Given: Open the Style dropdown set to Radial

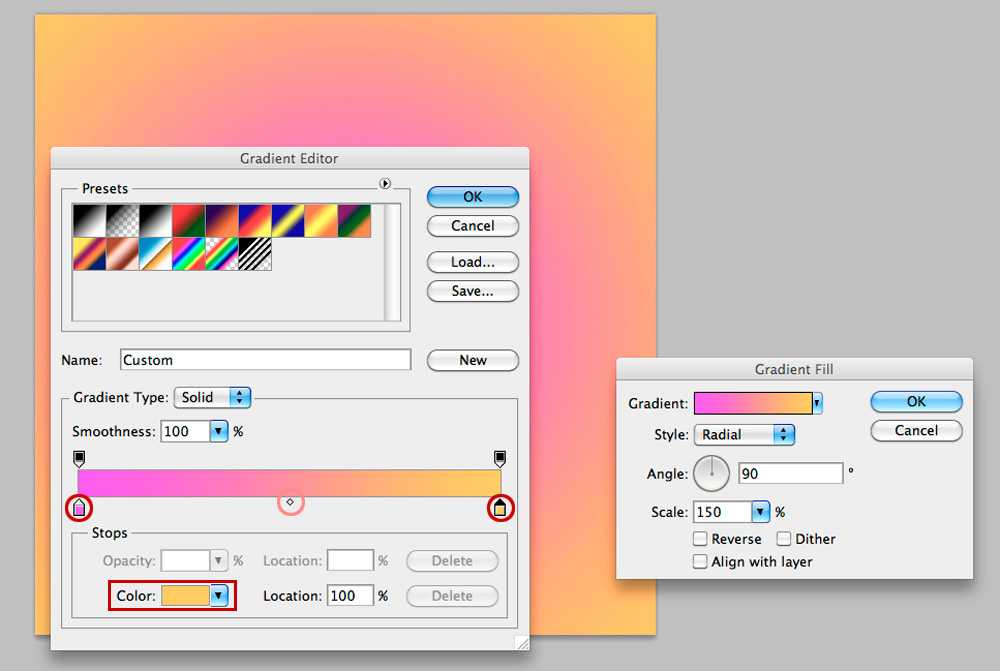Looking at the screenshot, I should (744, 435).
